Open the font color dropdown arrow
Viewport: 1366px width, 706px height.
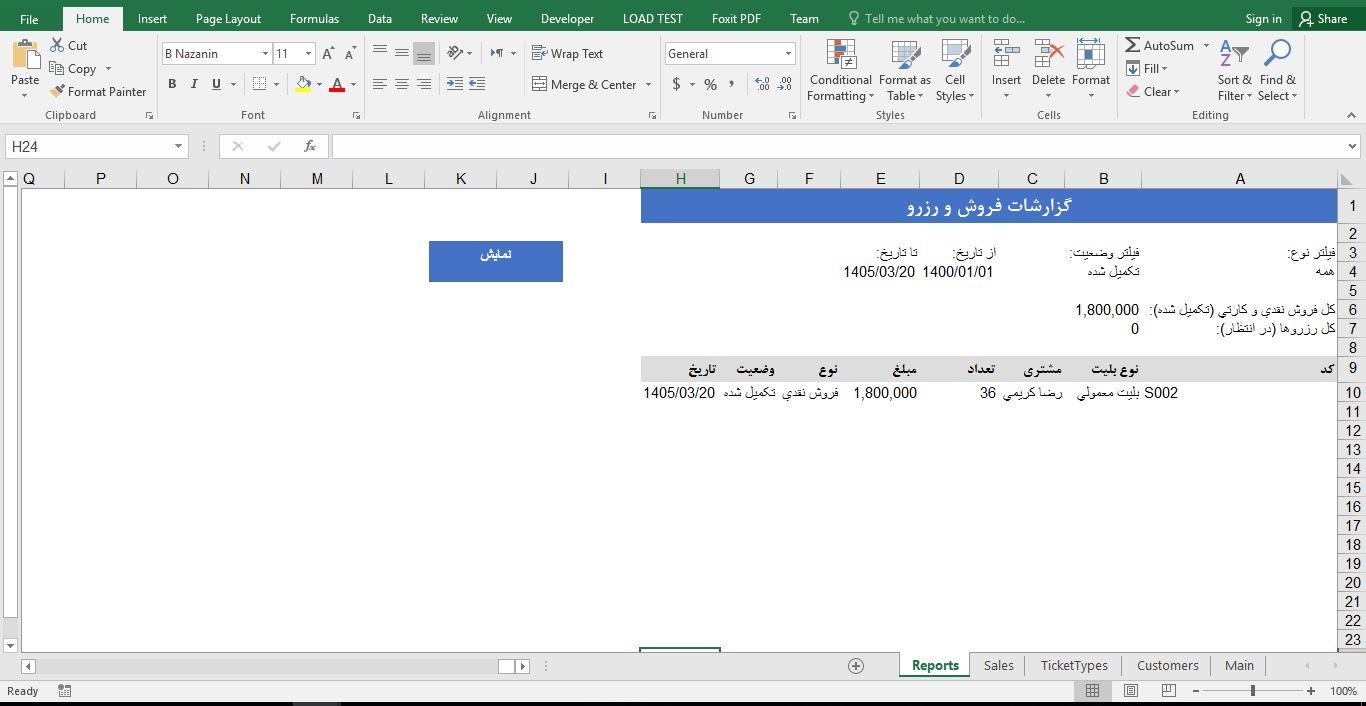[353, 85]
